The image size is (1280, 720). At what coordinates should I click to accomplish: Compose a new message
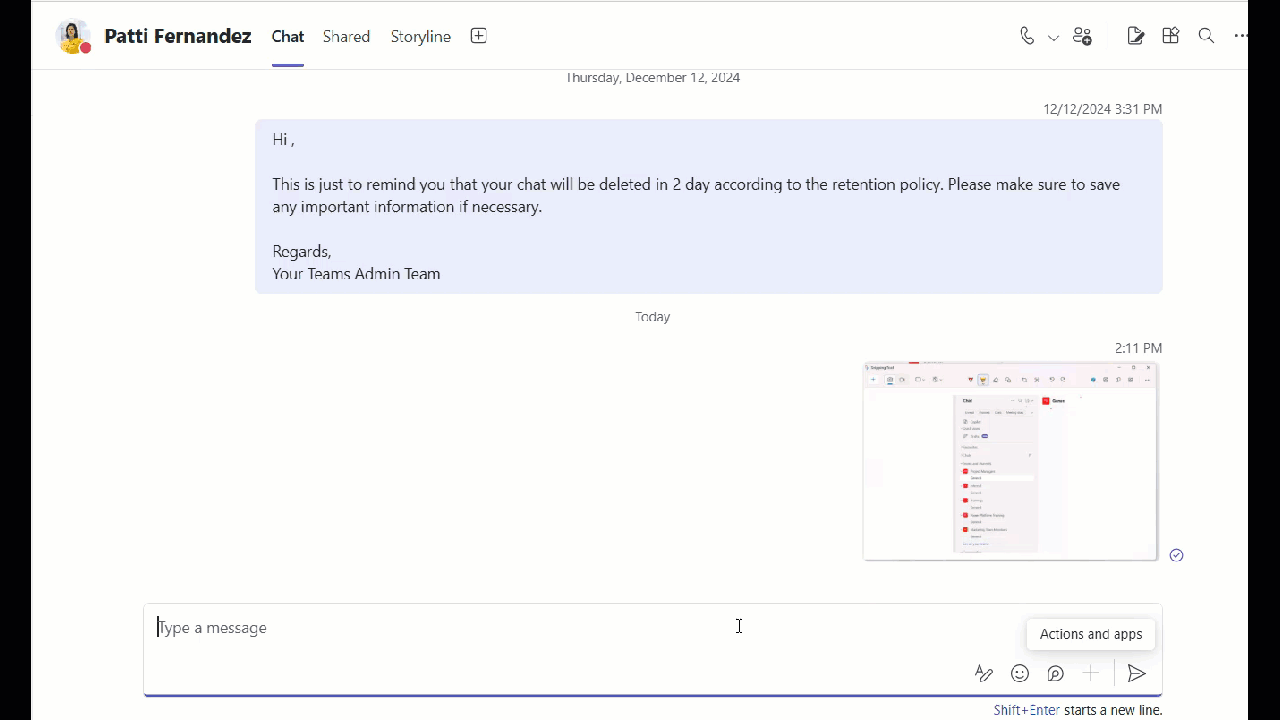(x=1136, y=36)
